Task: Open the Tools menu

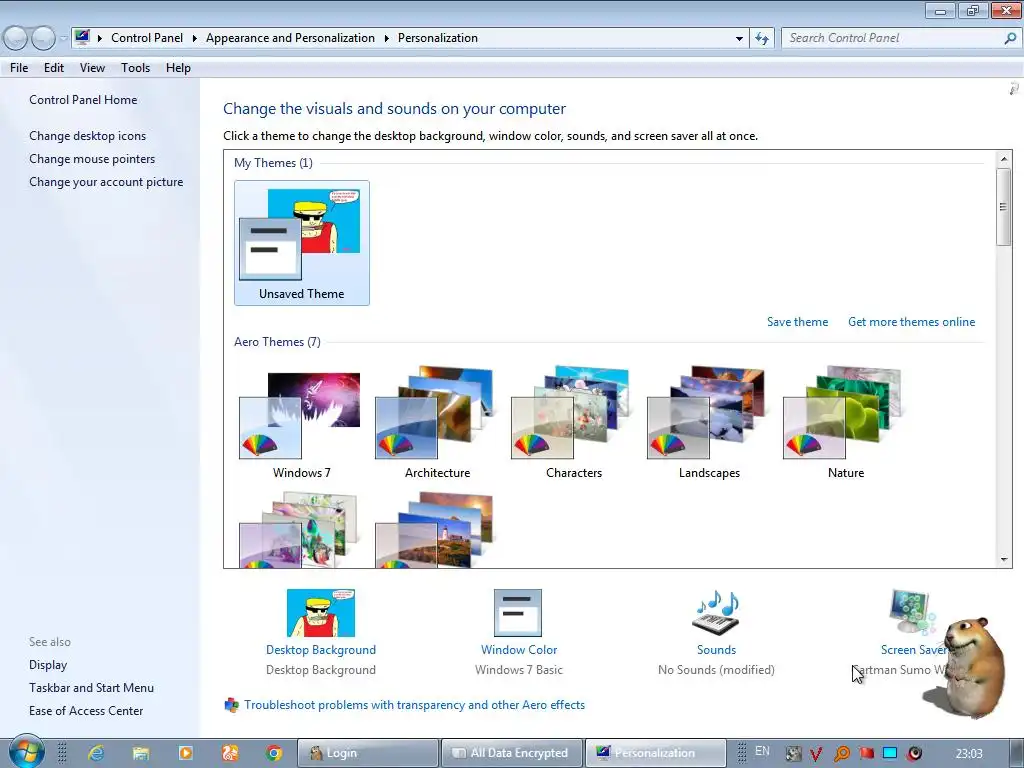Action: pyautogui.click(x=135, y=68)
